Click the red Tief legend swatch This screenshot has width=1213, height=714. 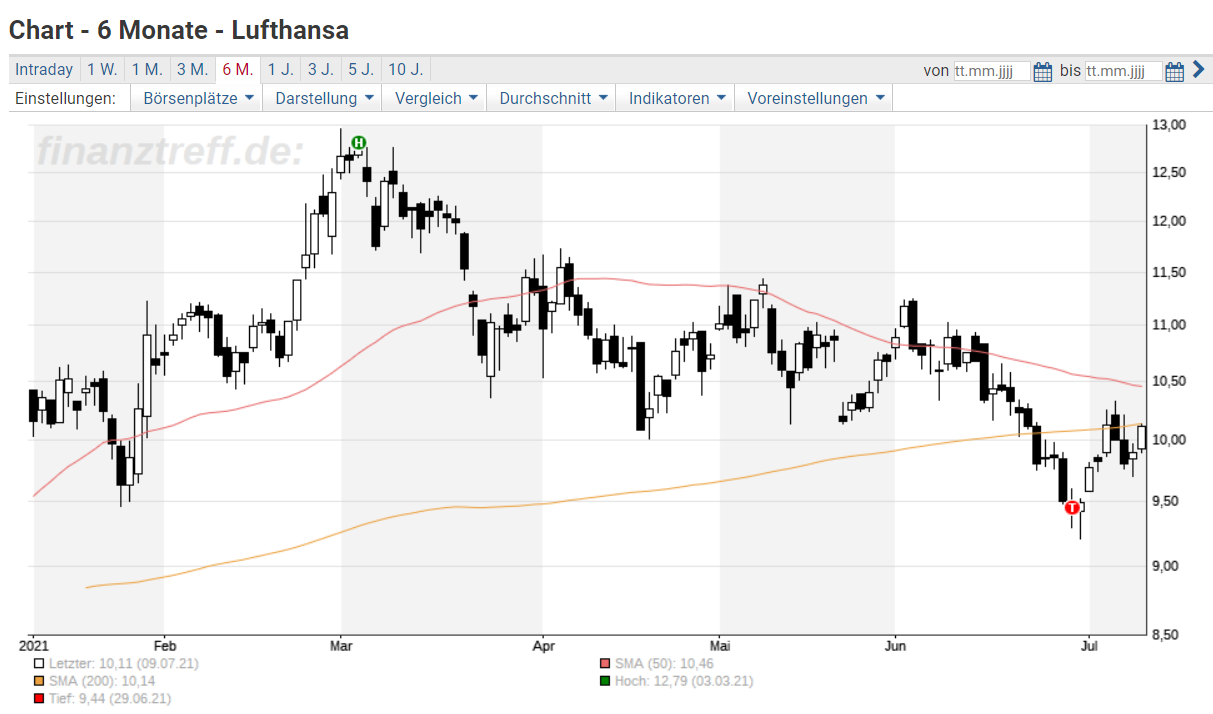click(x=38, y=699)
